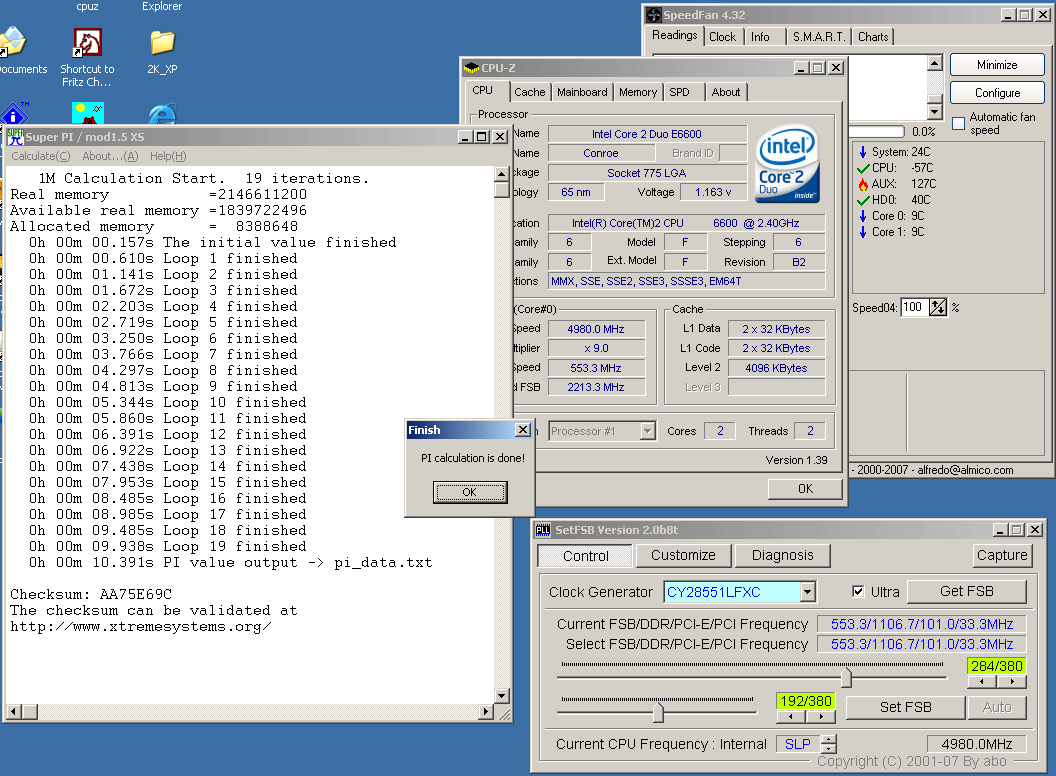This screenshot has width=1056, height=776.
Task: Toggle Automatic fan speed checkbox
Action: click(958, 123)
